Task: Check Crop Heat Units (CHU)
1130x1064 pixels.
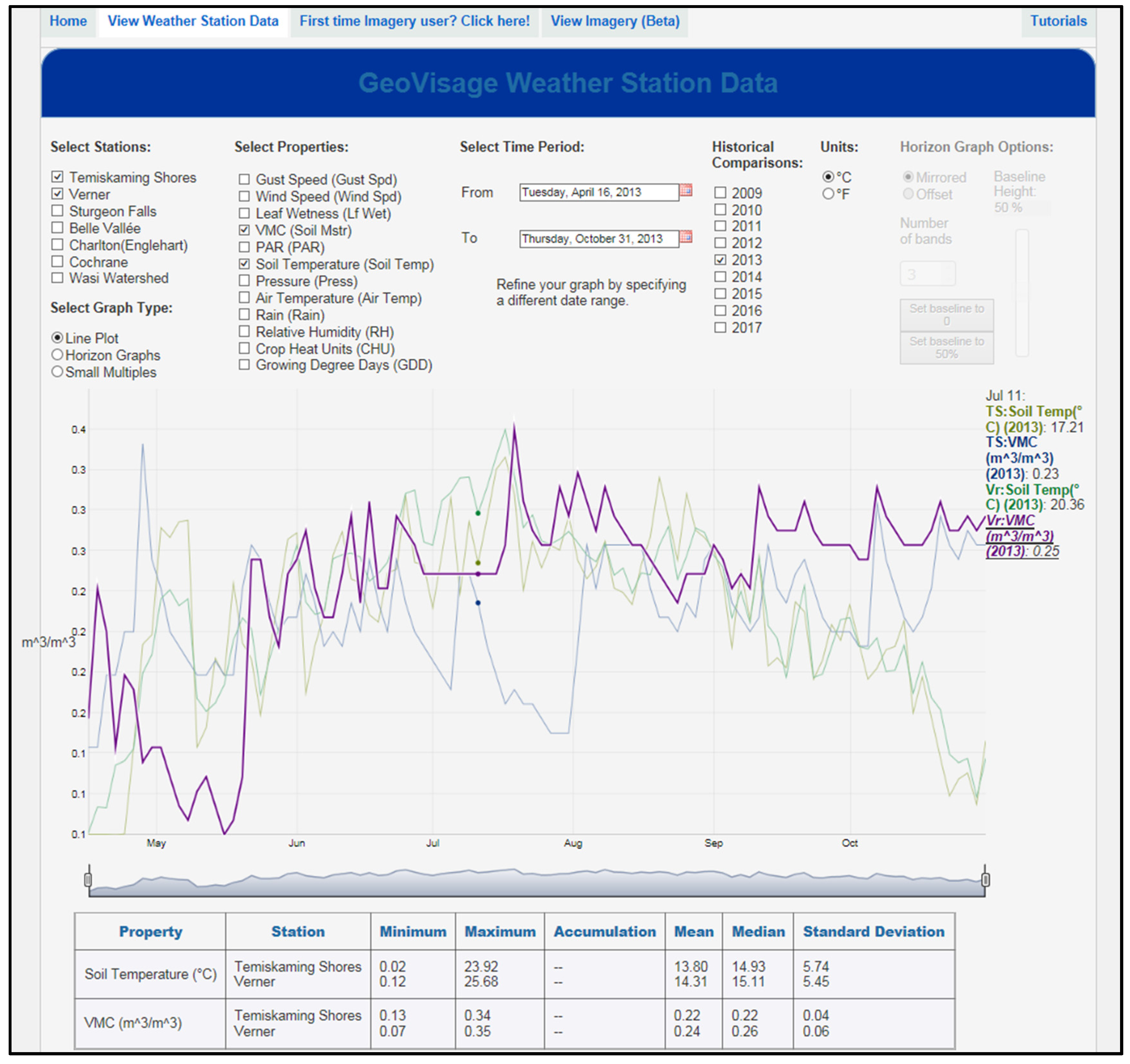Action: pyautogui.click(x=245, y=348)
